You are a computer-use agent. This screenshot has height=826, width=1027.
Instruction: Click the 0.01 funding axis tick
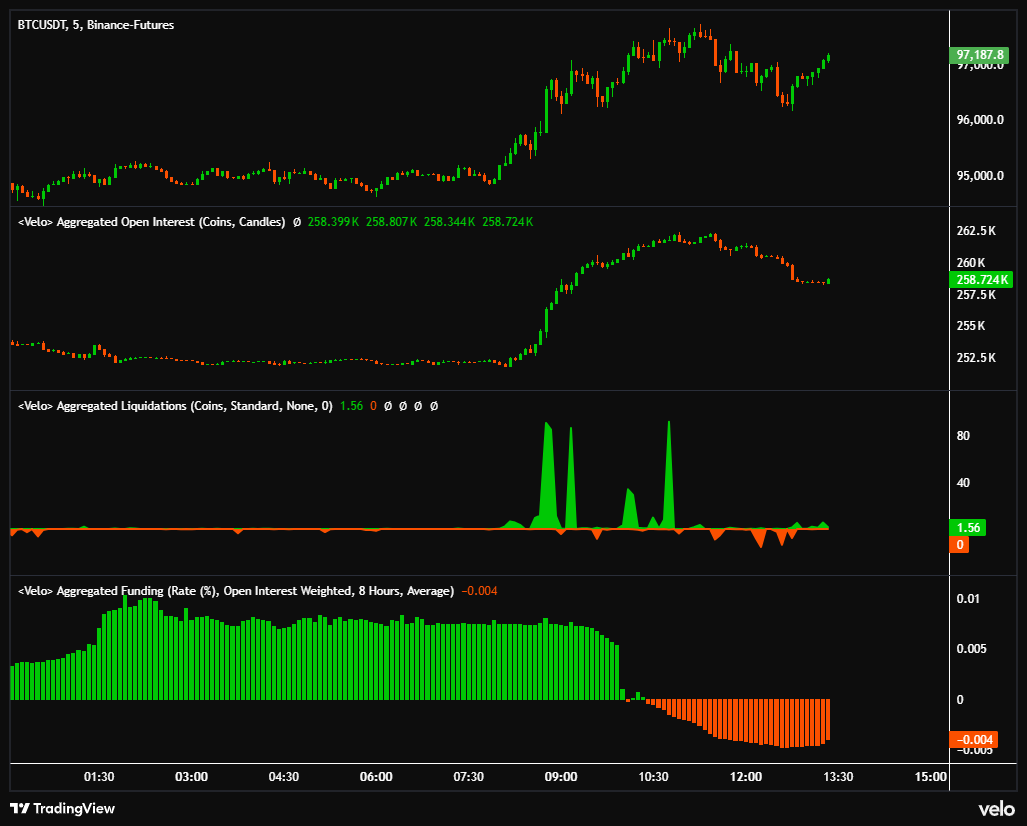tap(968, 599)
